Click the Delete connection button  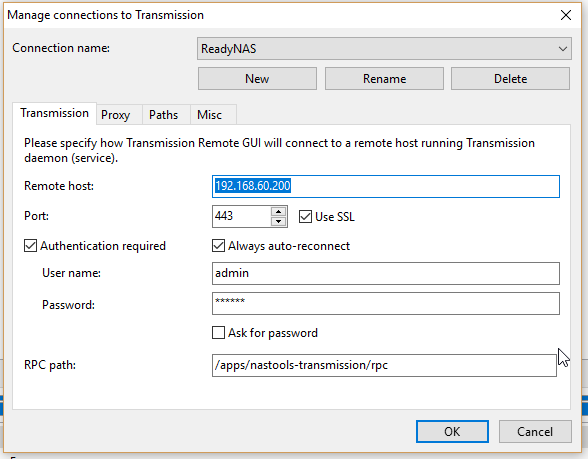tap(510, 78)
